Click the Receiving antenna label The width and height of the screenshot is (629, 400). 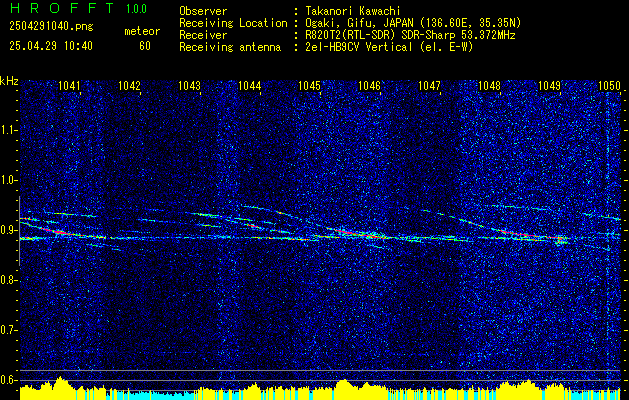click(230, 47)
